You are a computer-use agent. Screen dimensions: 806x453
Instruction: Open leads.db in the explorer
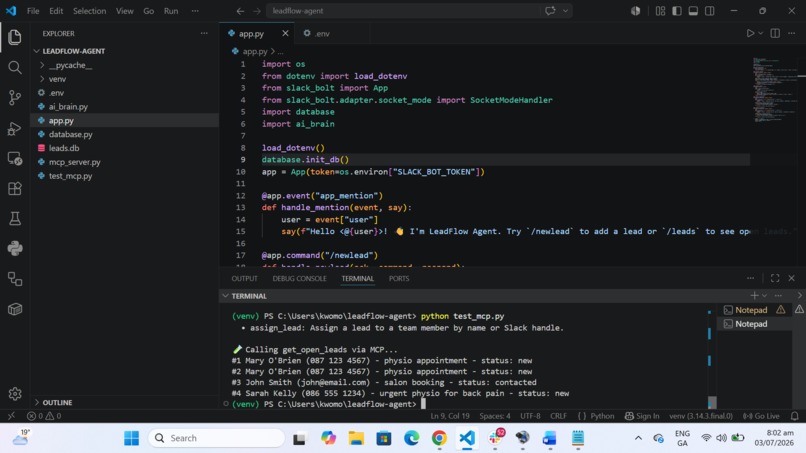(64, 148)
